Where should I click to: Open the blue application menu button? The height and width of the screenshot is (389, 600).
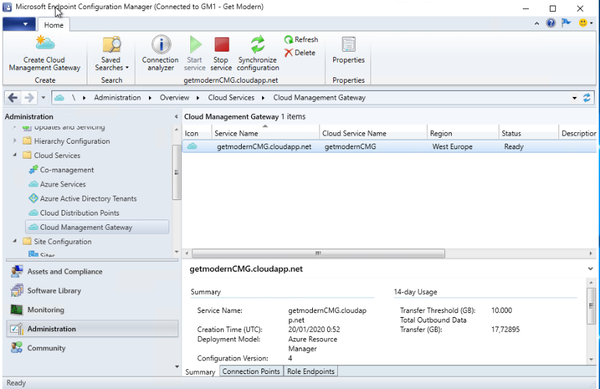[19, 24]
